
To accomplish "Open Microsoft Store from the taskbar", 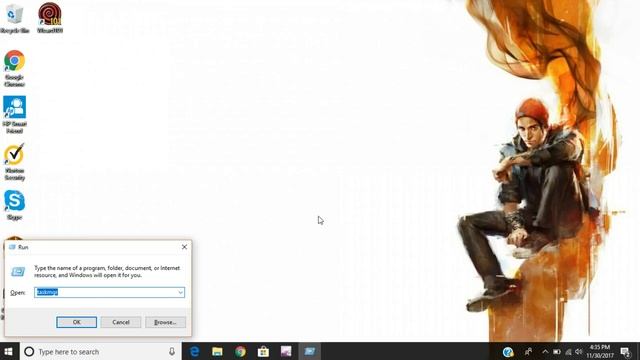I will coord(263,351).
